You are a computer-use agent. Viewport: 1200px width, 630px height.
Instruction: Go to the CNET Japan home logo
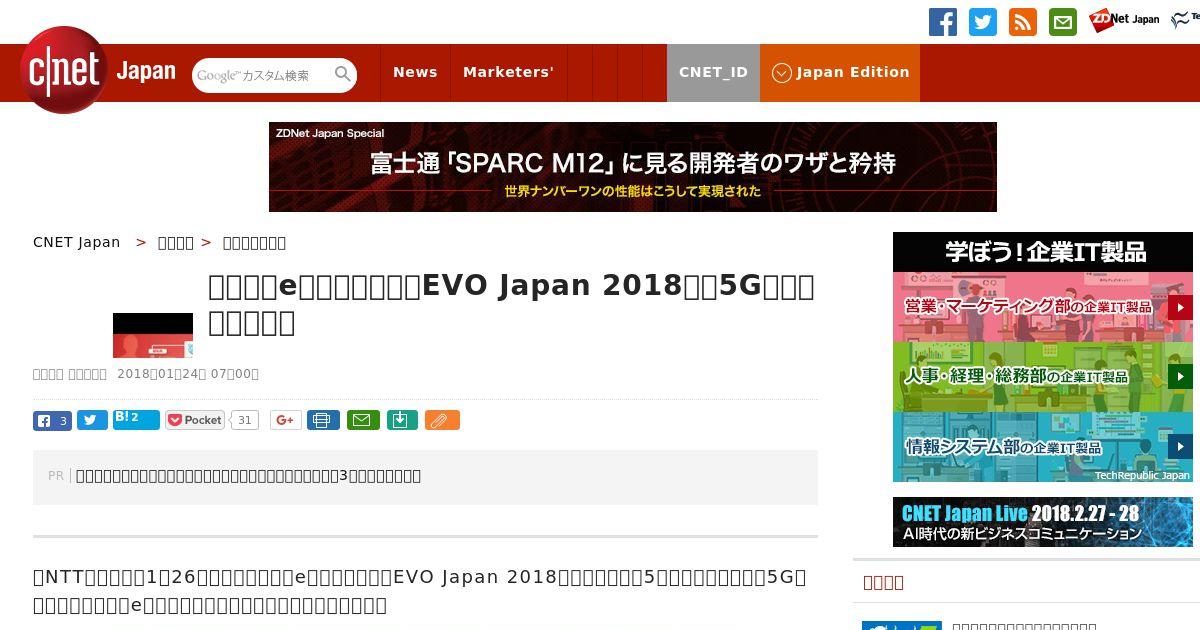[97, 70]
